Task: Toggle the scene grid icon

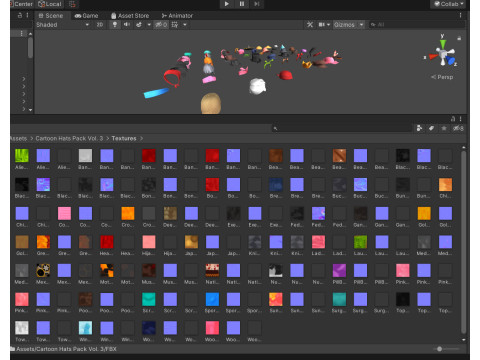Action: pos(175,25)
